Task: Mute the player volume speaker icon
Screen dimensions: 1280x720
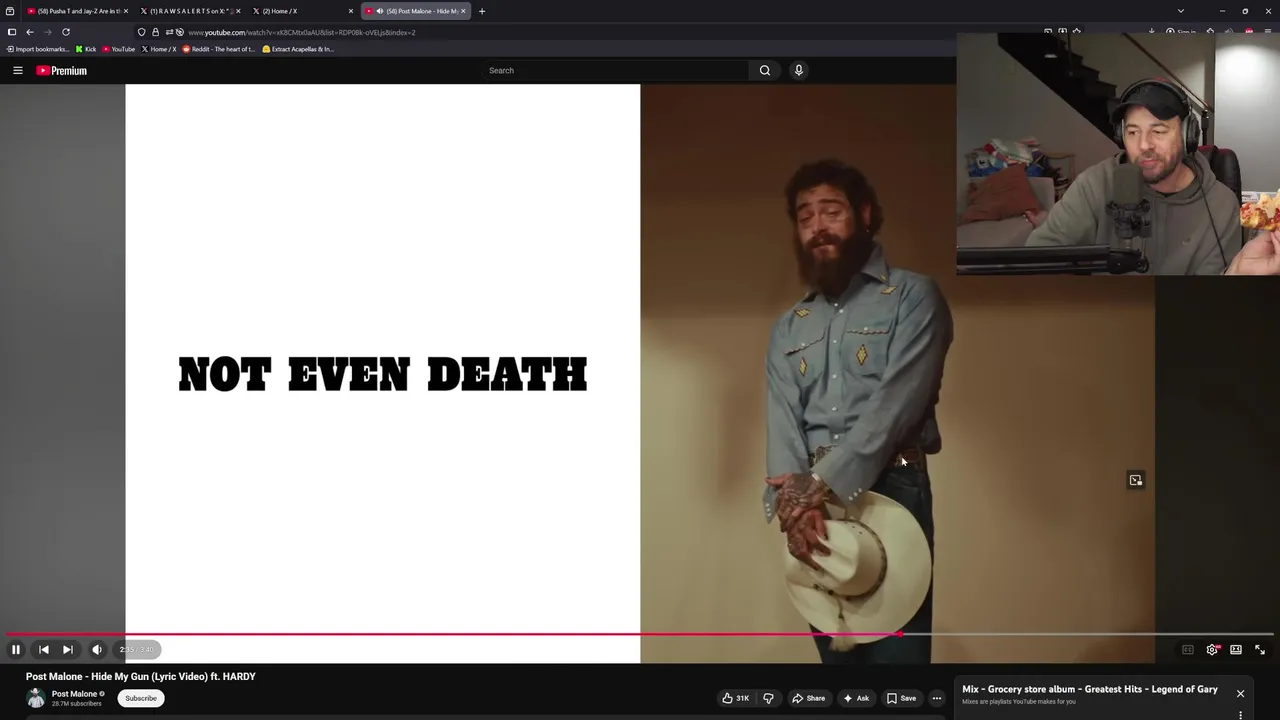Action: (97, 650)
